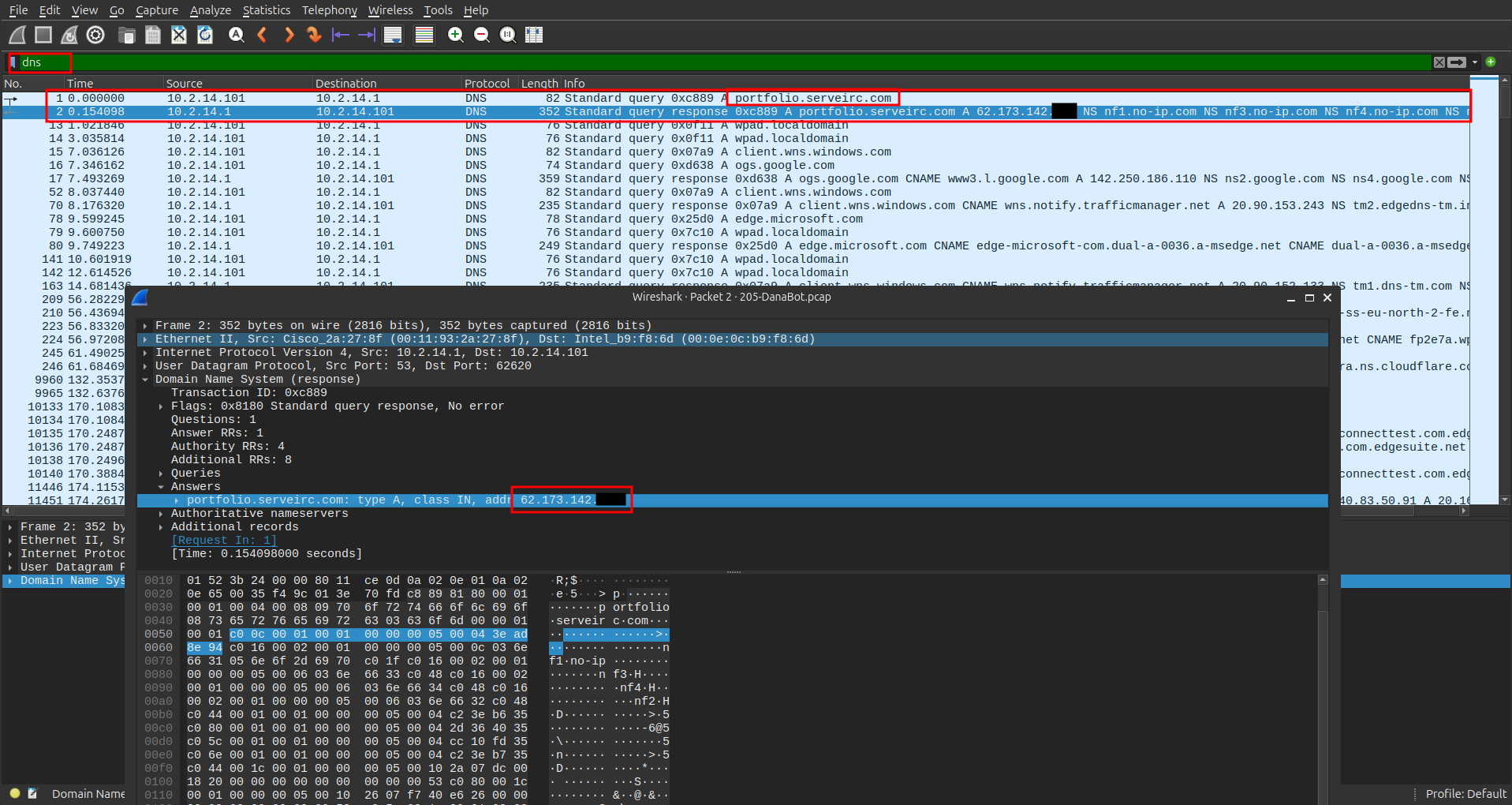1512x805 pixels.
Task: Toggle automatic scrolling during live capture
Action: pyautogui.click(x=392, y=35)
